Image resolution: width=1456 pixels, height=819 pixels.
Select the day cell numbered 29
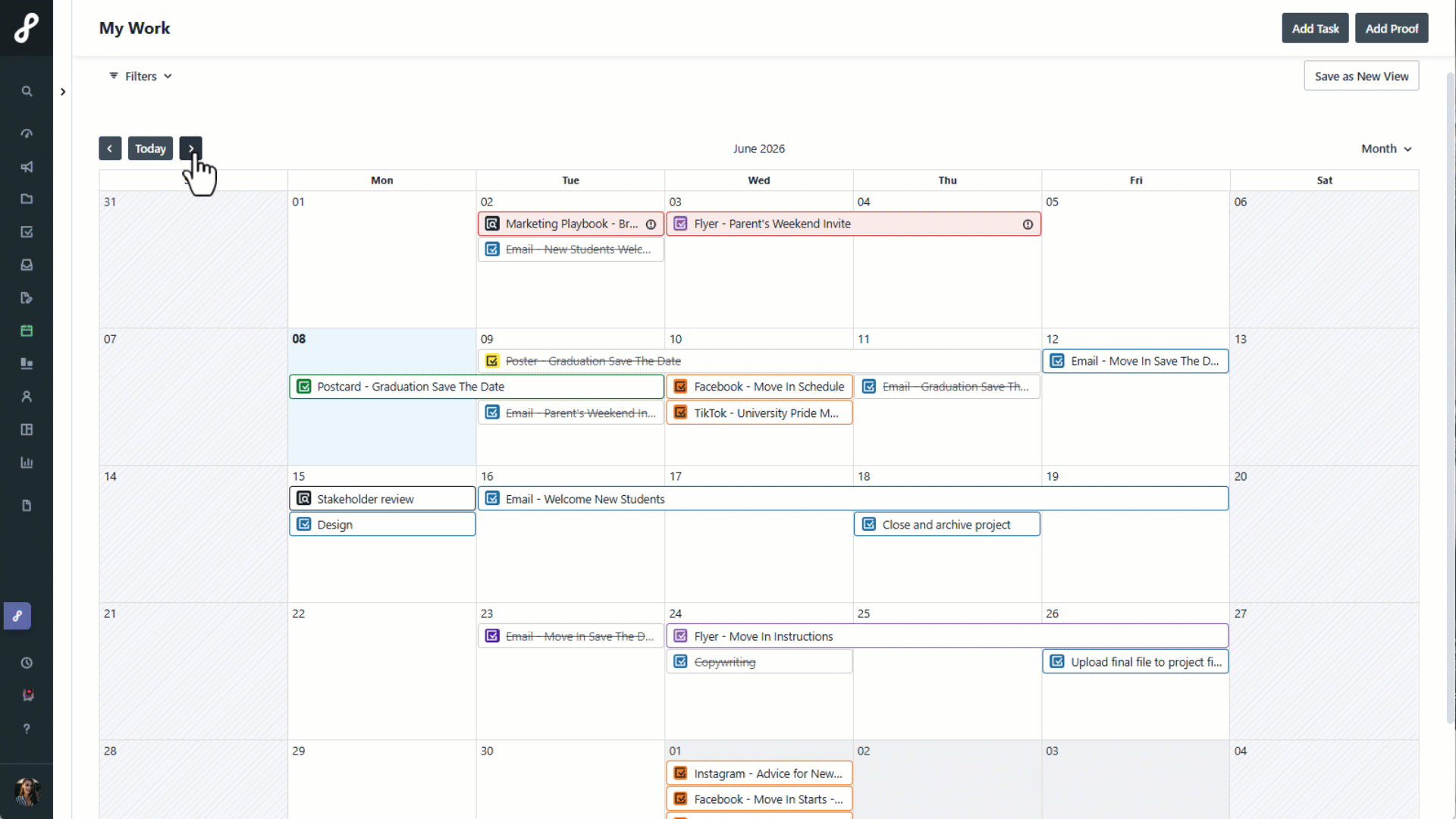coord(382,781)
